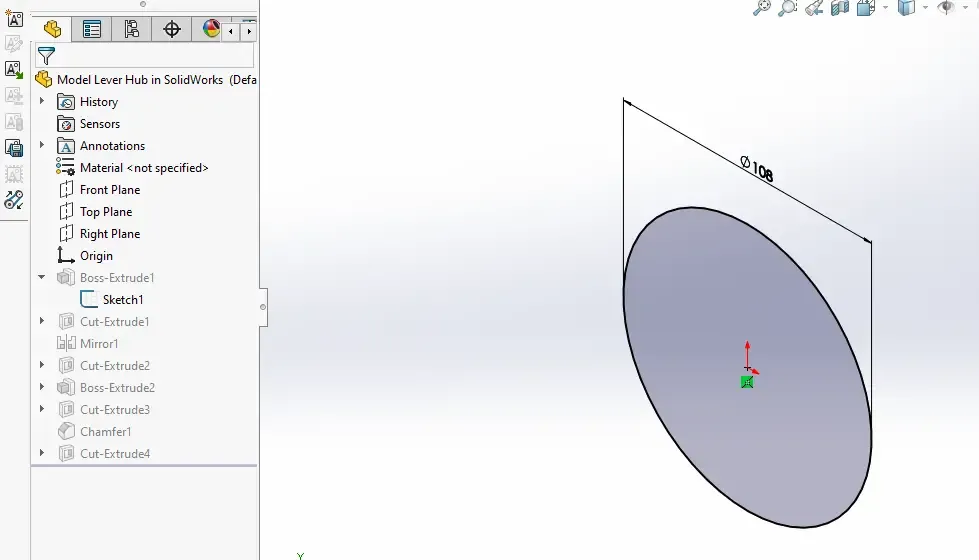The image size is (979, 560).
Task: Select the Chamfer1 feature
Action: [x=106, y=432]
